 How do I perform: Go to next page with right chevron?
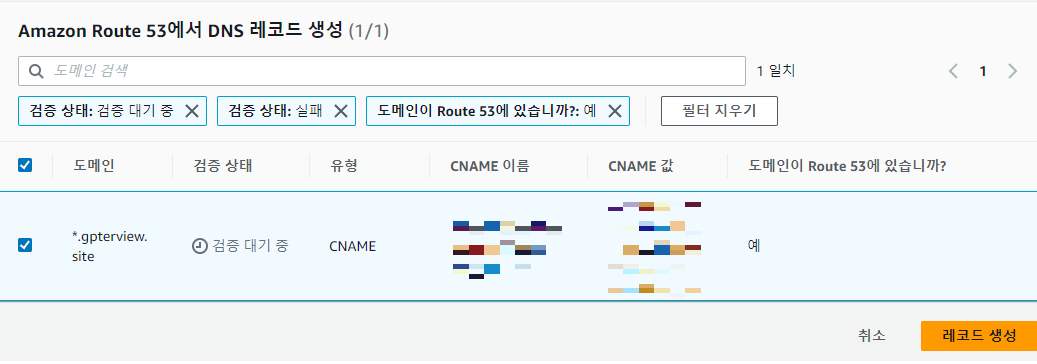(x=1012, y=71)
